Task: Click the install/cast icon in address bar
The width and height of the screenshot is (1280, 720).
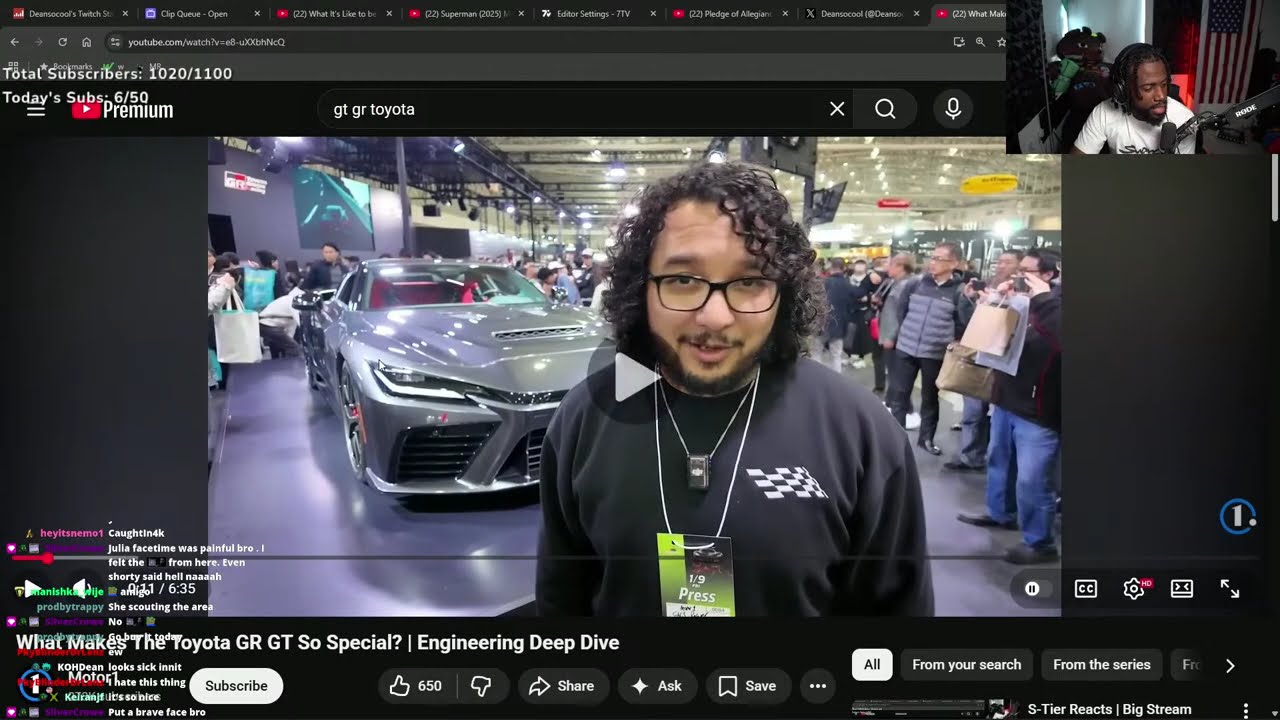Action: point(958,42)
